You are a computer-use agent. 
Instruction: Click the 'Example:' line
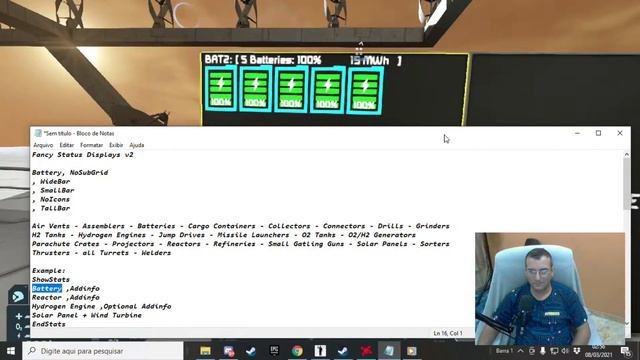49,271
